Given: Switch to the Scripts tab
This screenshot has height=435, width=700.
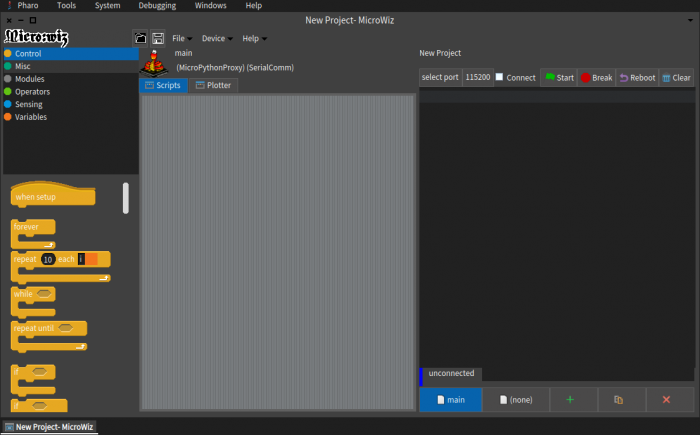Looking at the screenshot, I should tap(163, 85).
